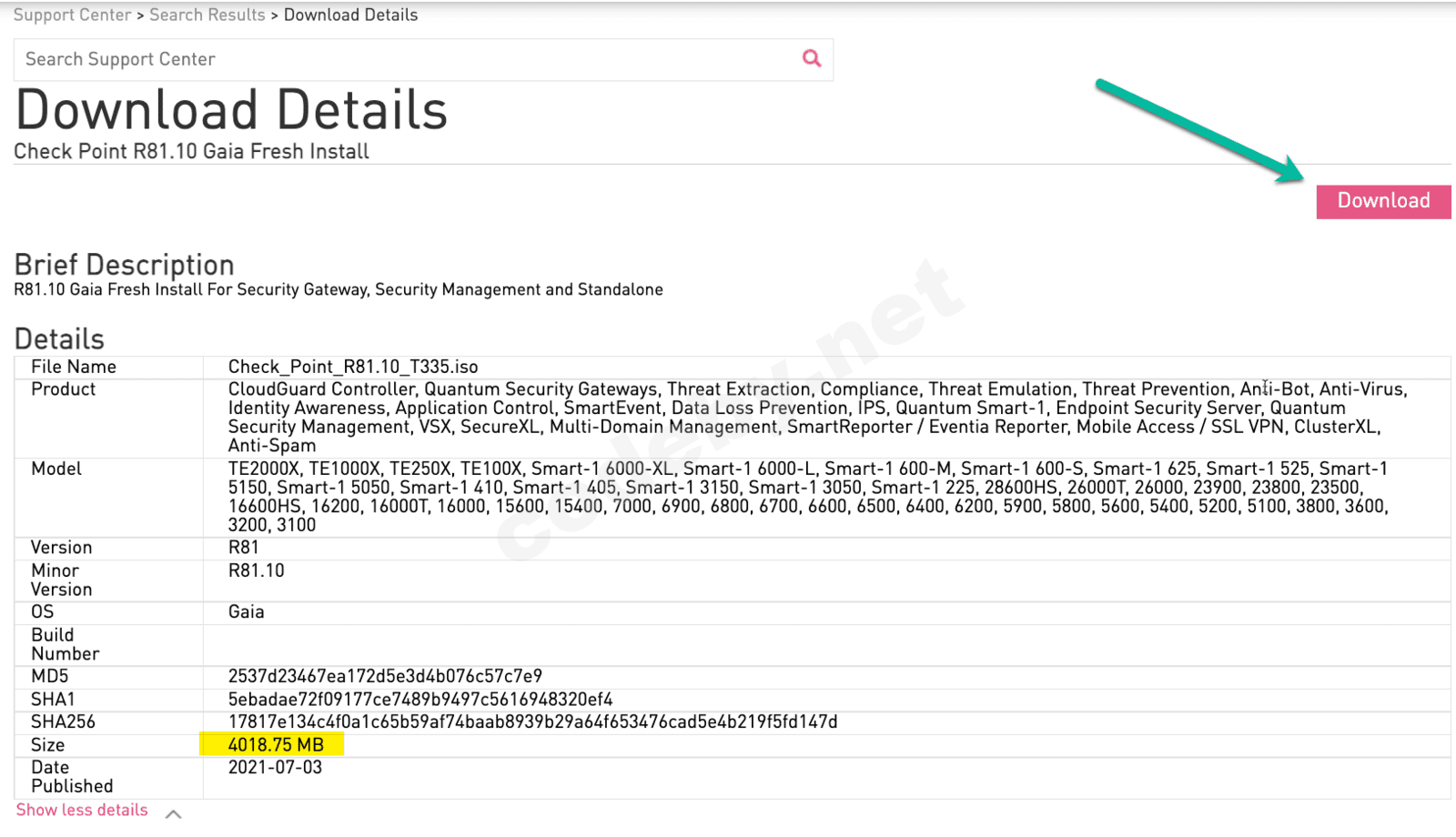Click the Model list starting with TE2000X

[x=808, y=497]
